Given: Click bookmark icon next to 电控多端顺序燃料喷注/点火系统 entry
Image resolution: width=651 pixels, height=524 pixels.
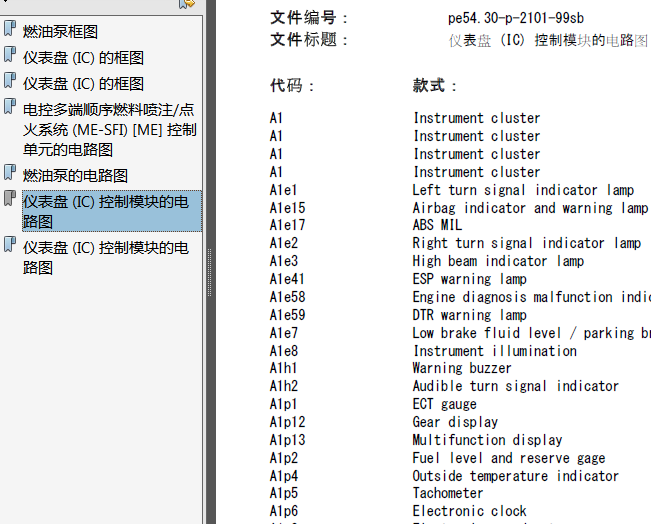Looking at the screenshot, I should click(10, 106).
